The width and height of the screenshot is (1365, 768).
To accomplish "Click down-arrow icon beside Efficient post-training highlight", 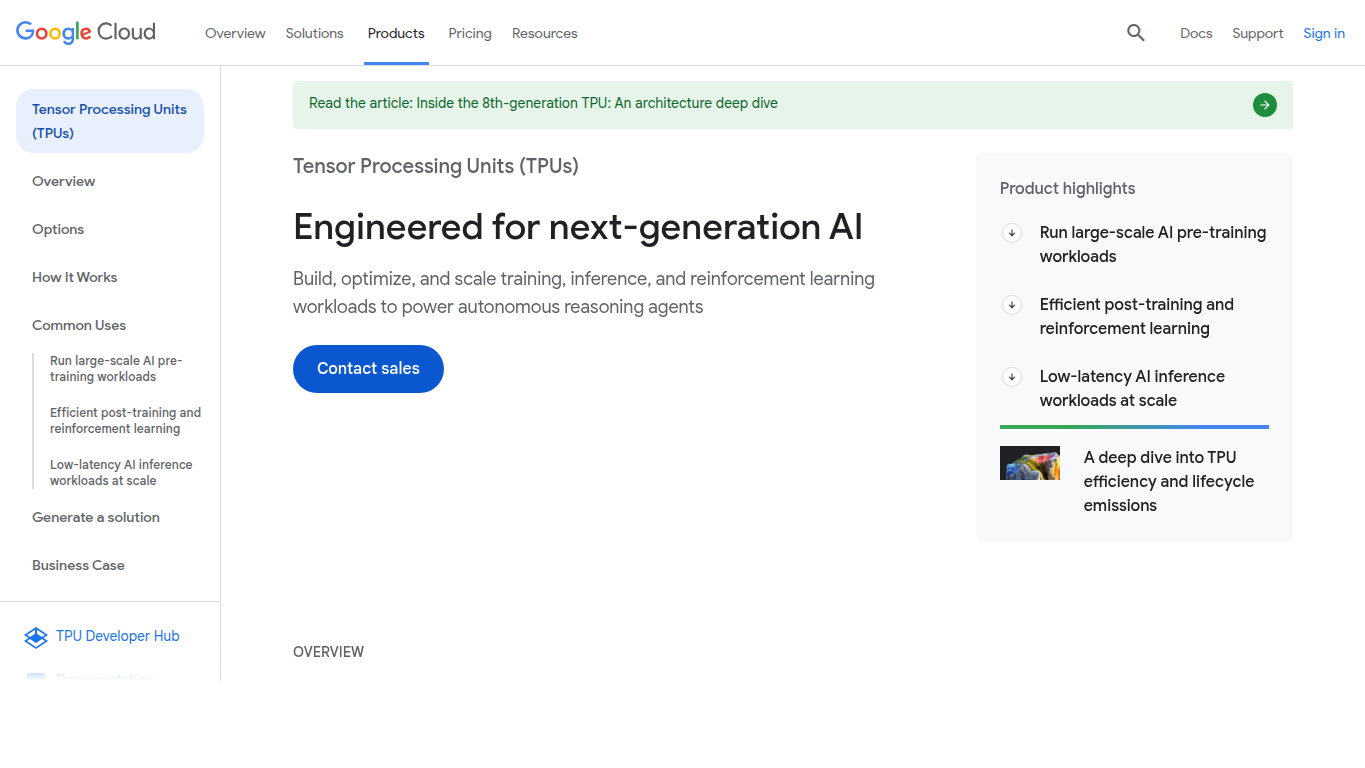I will coord(1012,305).
